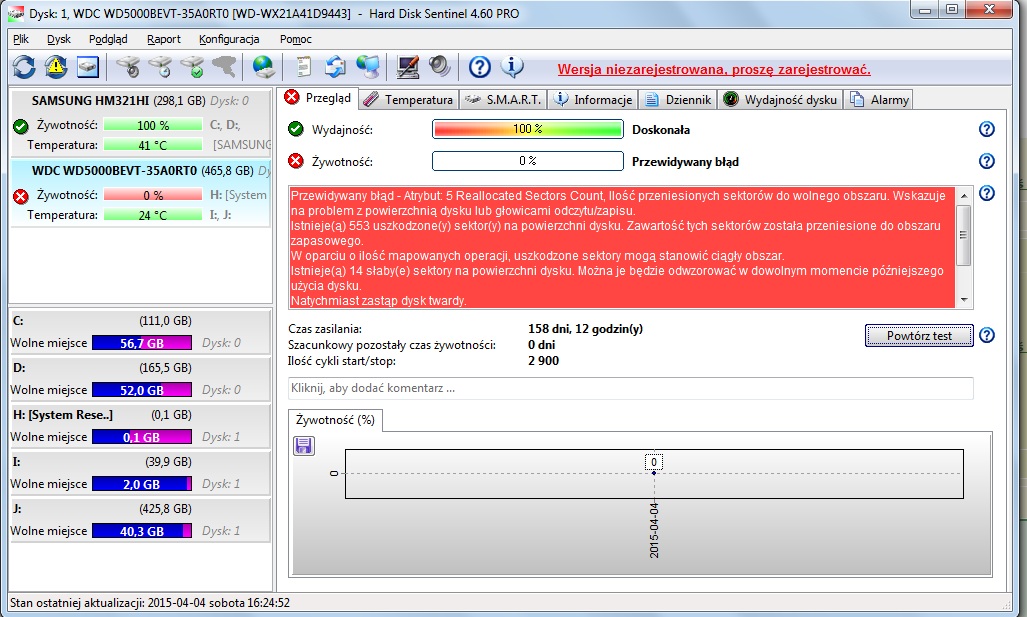Click the C: free space bar 56,7 GB

[x=142, y=343]
